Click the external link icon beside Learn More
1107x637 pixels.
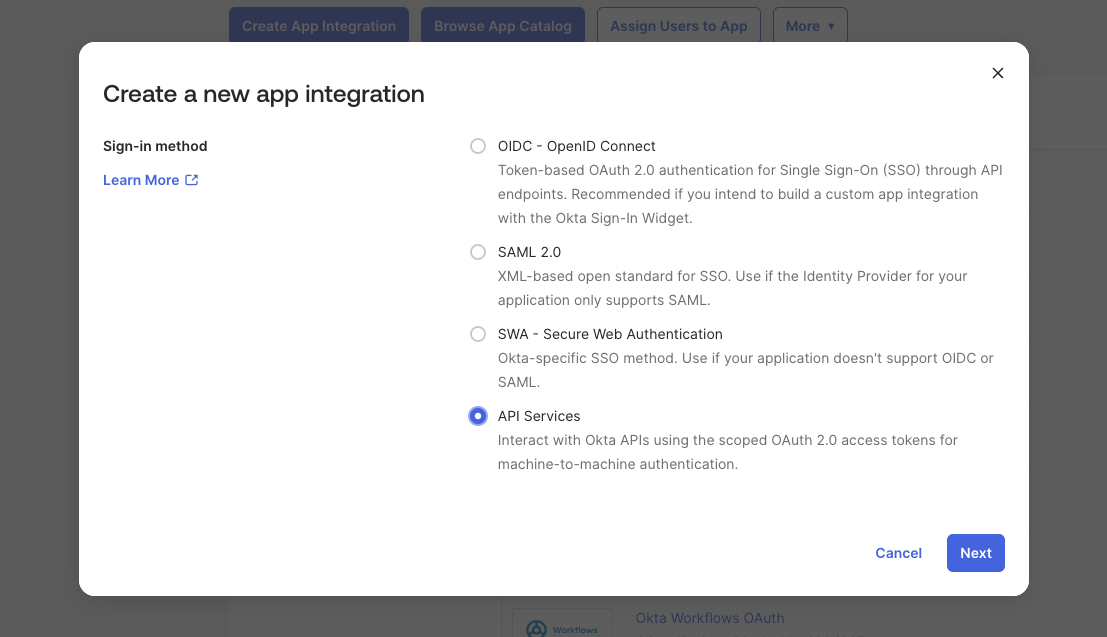(192, 180)
